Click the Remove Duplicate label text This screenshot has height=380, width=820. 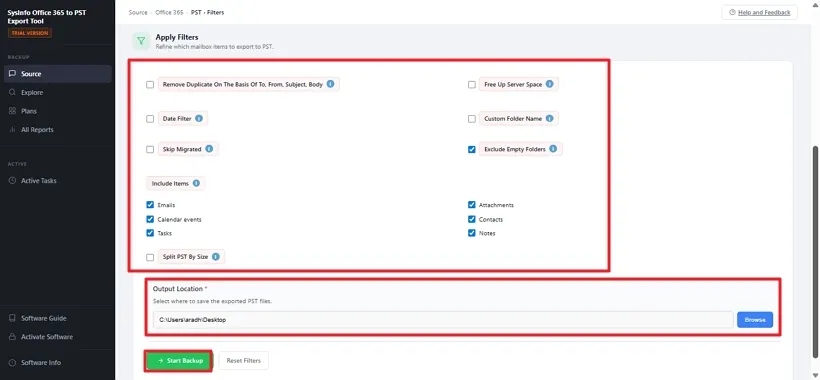point(243,84)
